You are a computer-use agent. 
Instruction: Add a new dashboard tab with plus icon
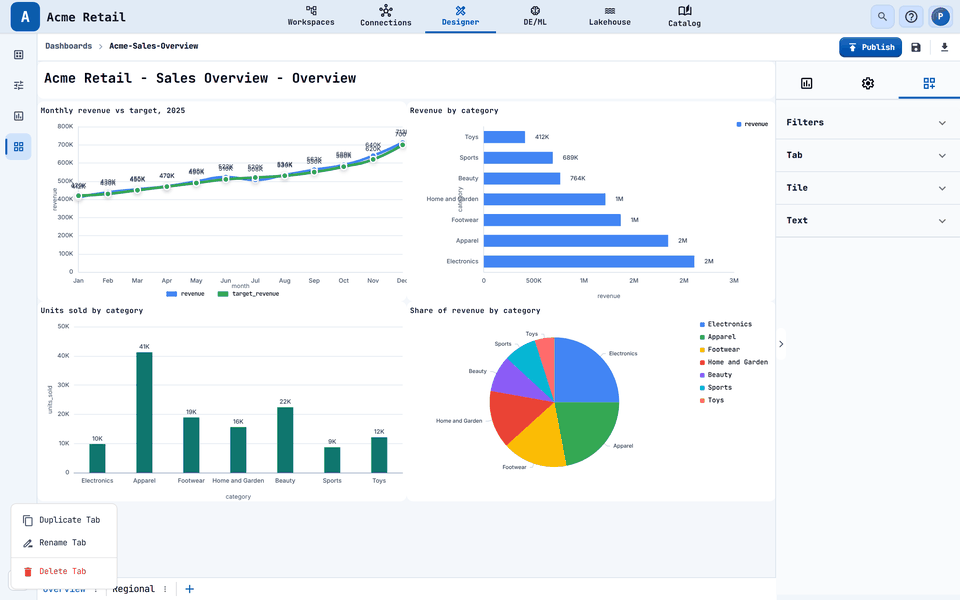[190, 589]
